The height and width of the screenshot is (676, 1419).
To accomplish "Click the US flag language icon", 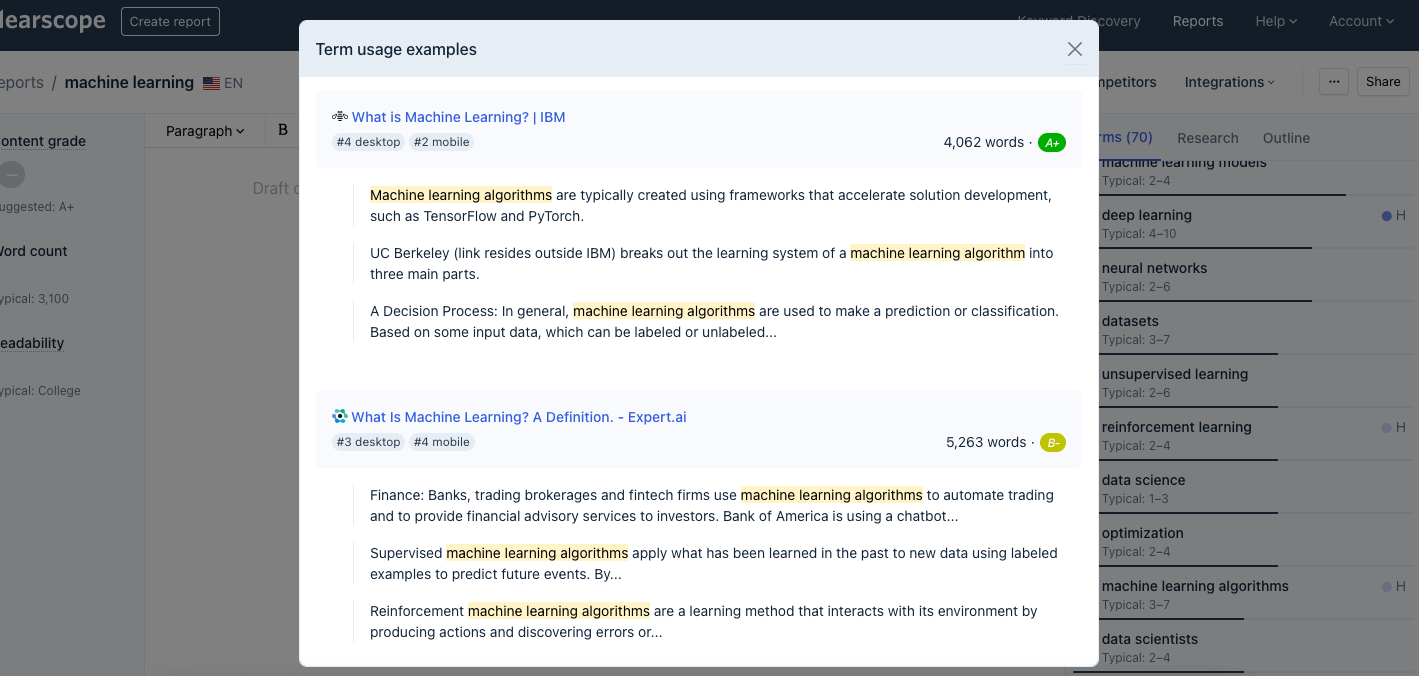I will (x=211, y=83).
